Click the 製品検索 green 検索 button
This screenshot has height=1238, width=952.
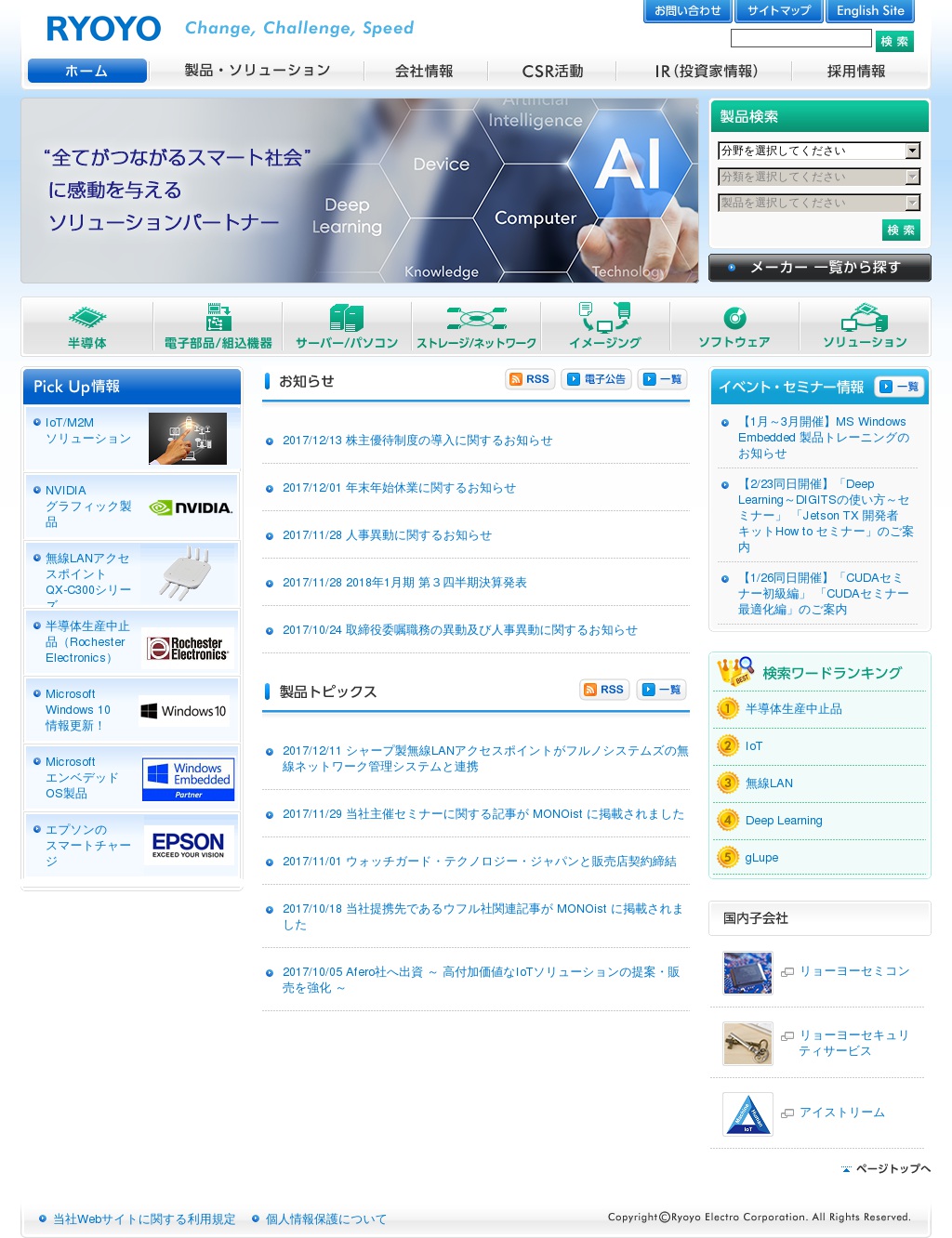point(901,230)
